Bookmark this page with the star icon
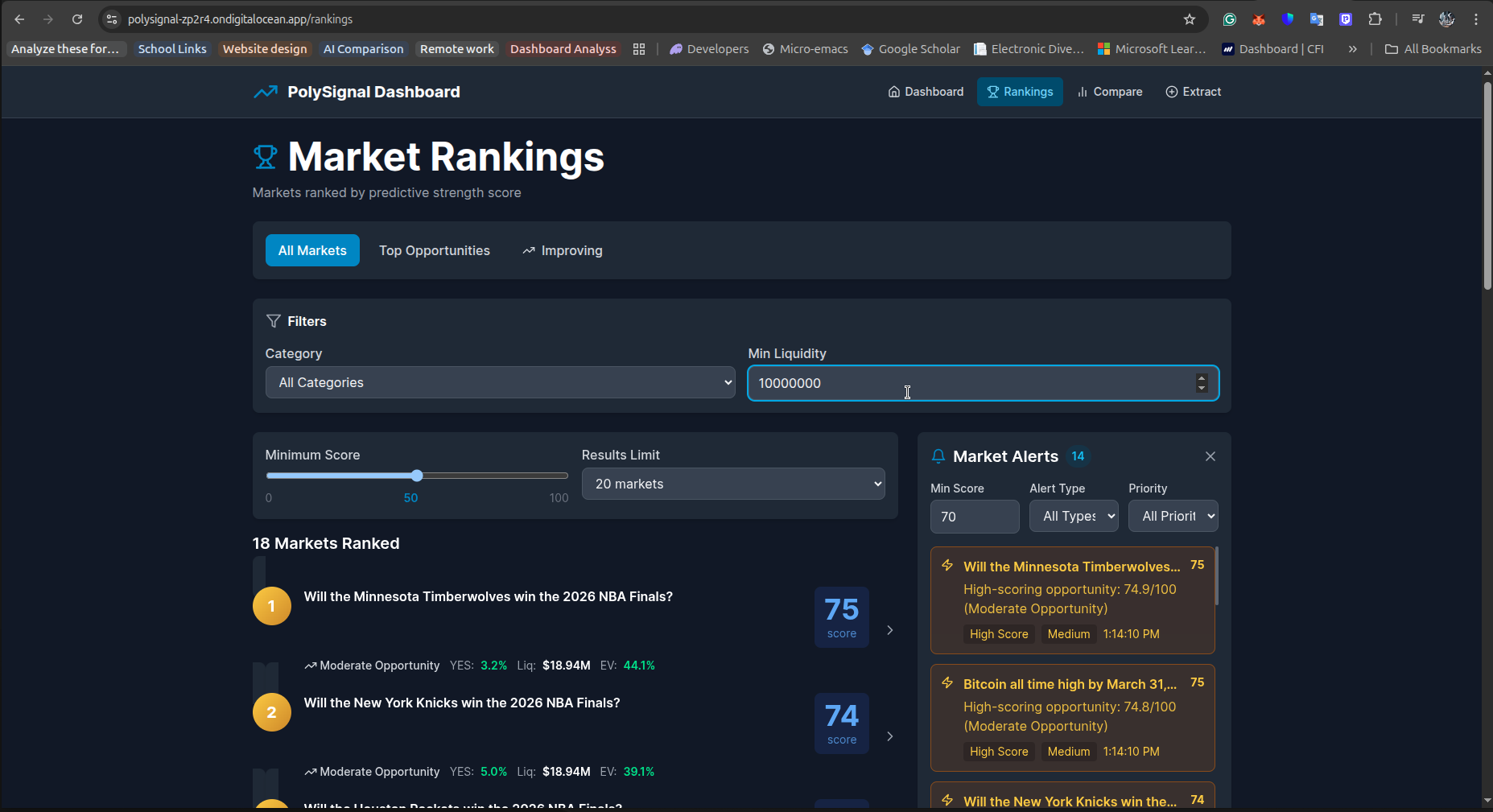 pyautogui.click(x=1190, y=19)
